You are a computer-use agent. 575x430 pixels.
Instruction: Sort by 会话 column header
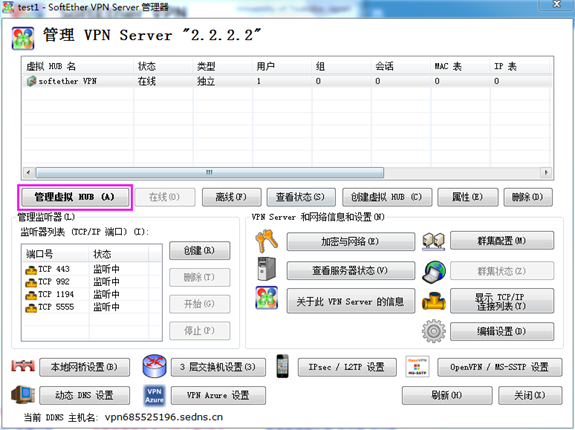pos(401,66)
